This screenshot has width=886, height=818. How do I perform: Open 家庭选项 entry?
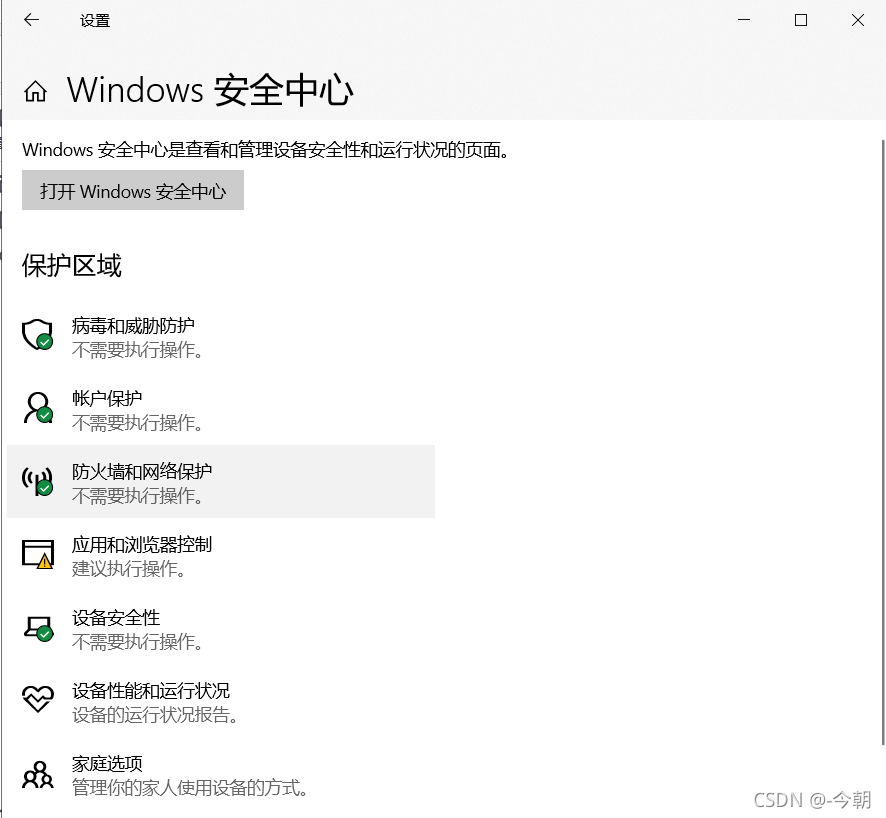(221, 775)
